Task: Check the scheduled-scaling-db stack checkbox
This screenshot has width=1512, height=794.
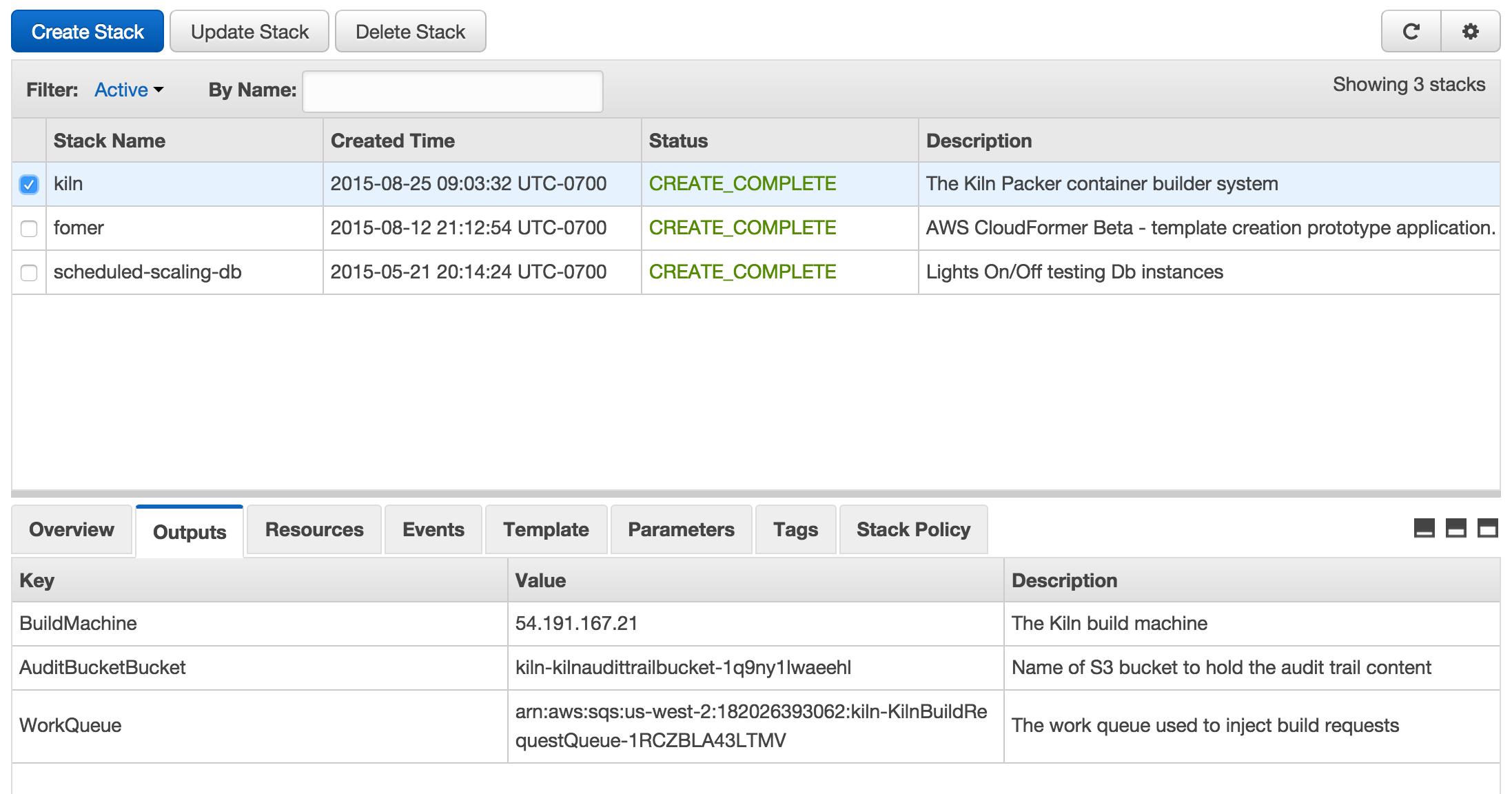Action: [29, 272]
